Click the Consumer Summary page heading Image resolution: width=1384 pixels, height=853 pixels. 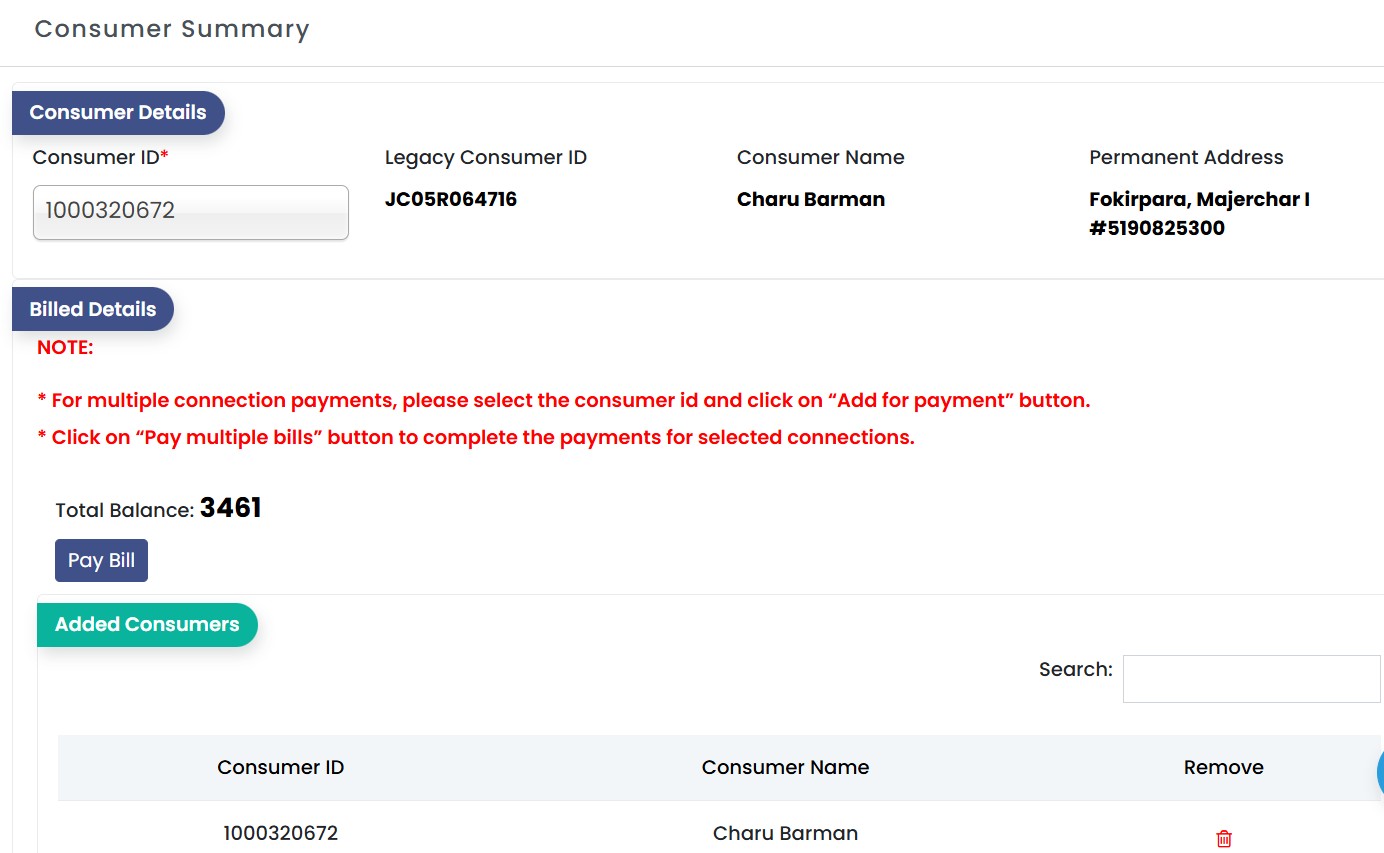172,29
